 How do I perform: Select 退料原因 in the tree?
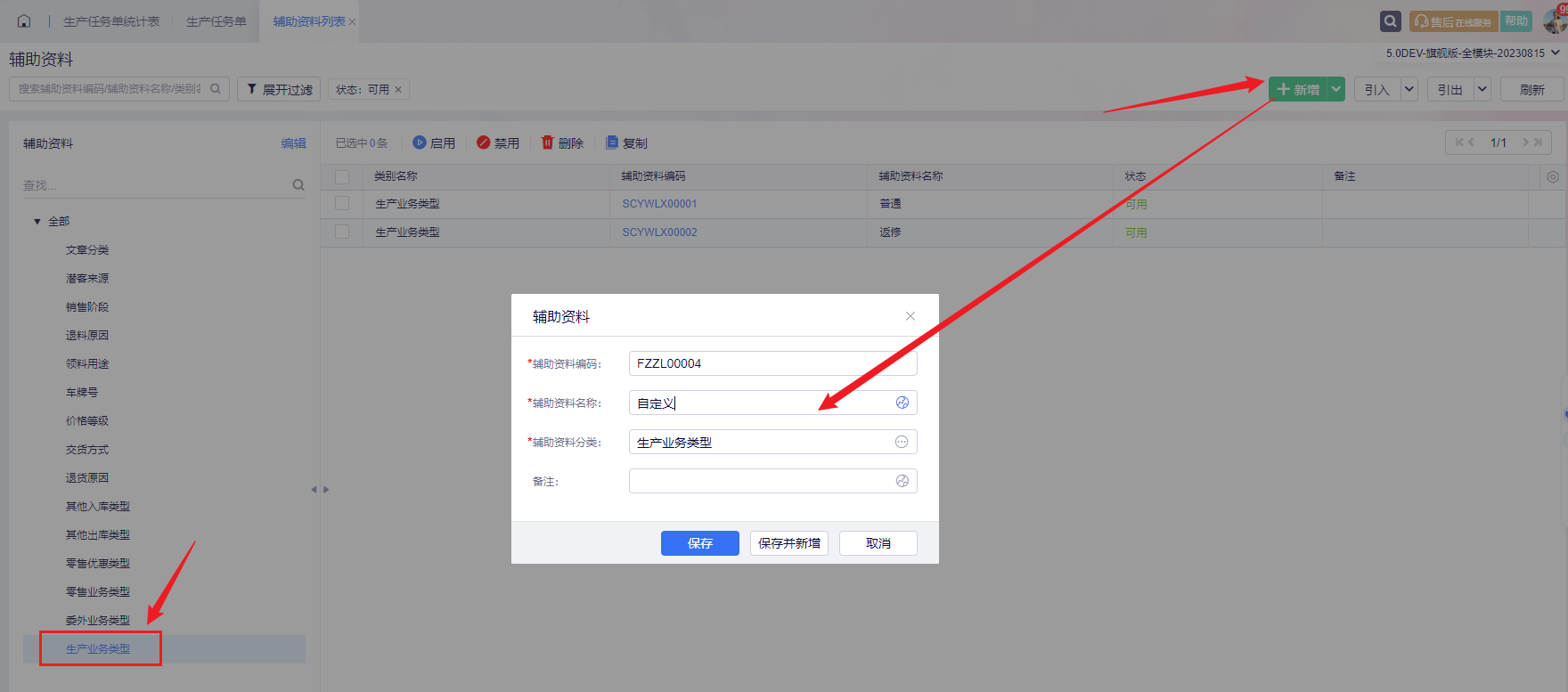[87, 336]
